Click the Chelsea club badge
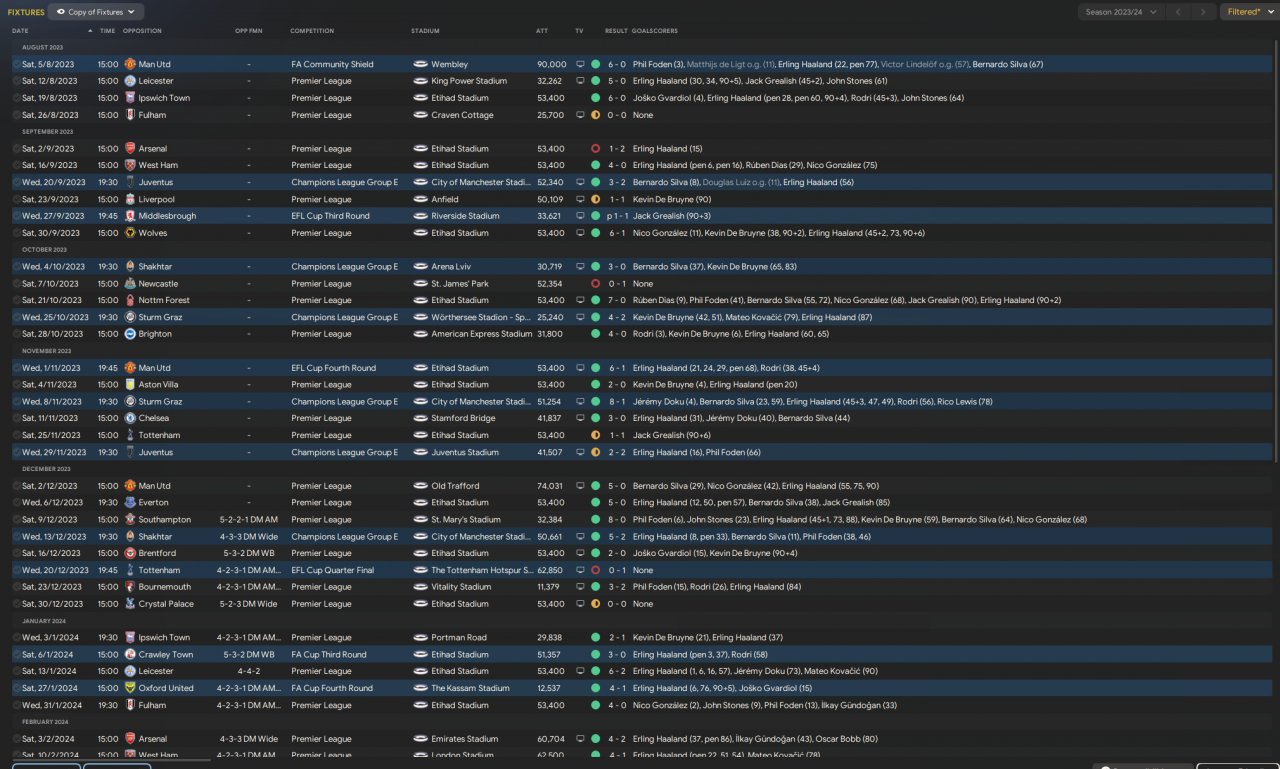Viewport: 1280px width, 769px height. (129, 418)
